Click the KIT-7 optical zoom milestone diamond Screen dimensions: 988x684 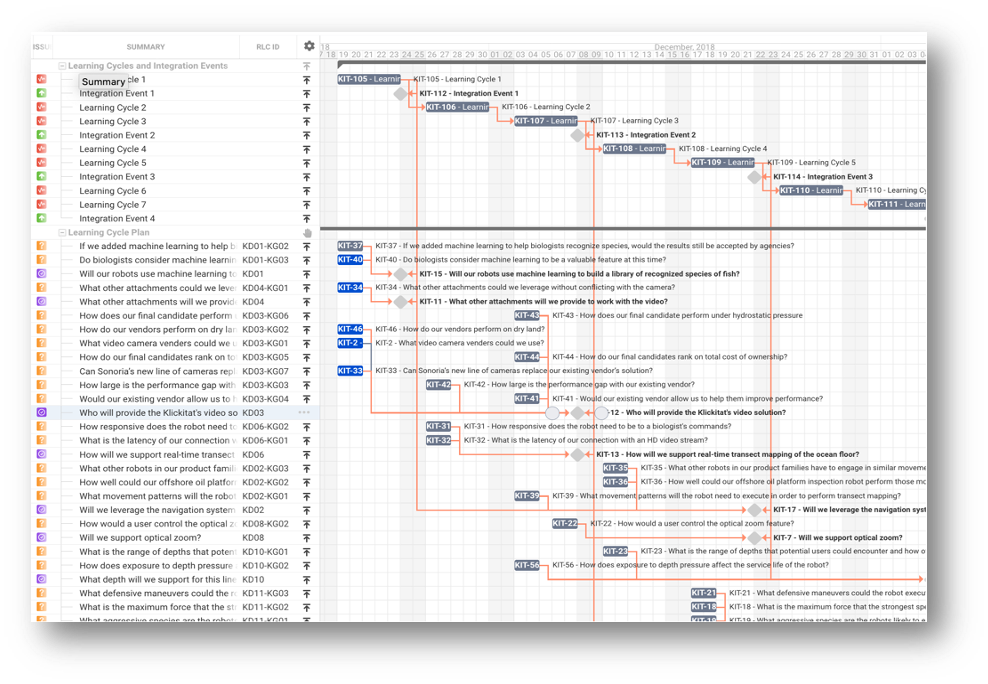754,538
